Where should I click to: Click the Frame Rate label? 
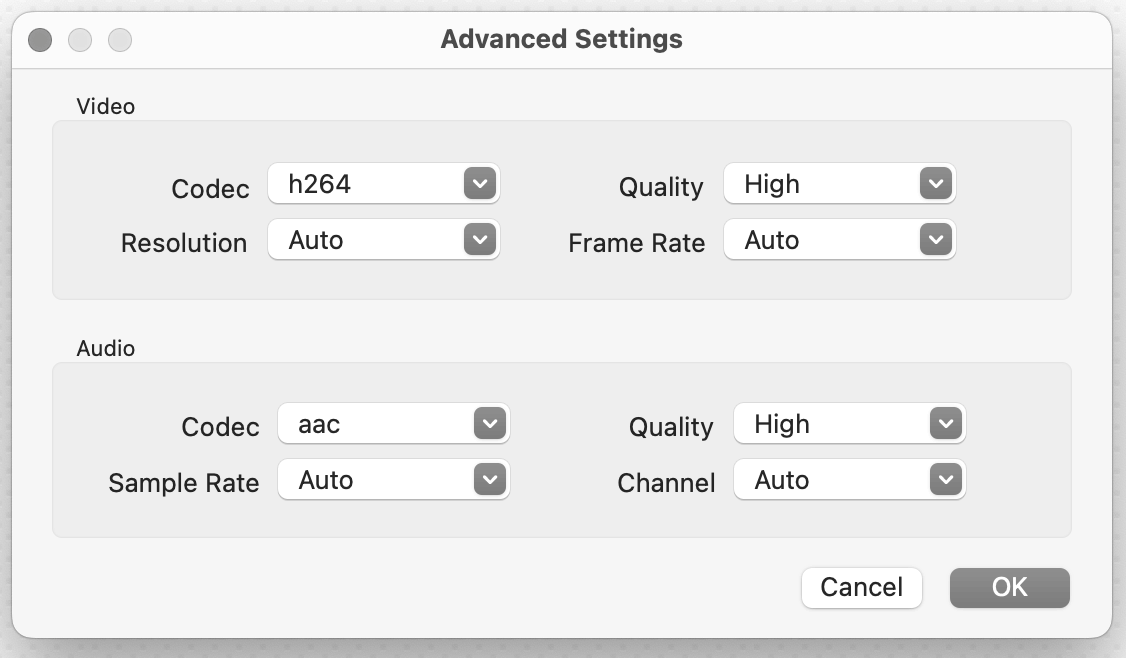pos(637,243)
